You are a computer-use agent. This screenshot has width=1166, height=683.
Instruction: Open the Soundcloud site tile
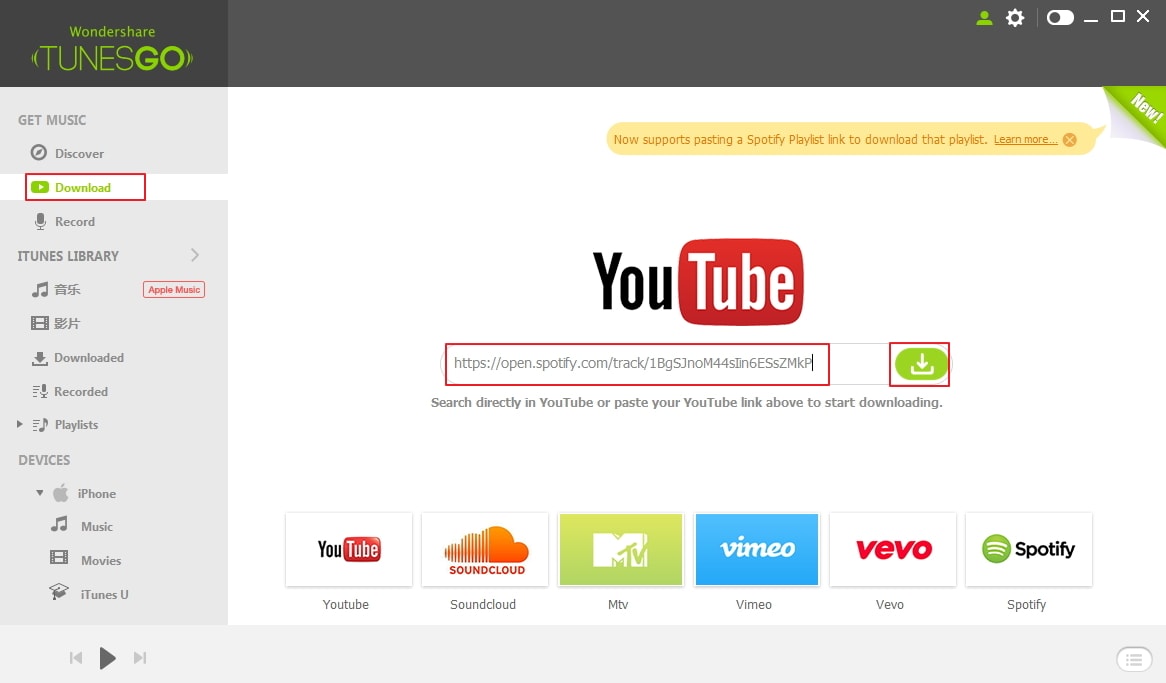coord(485,549)
